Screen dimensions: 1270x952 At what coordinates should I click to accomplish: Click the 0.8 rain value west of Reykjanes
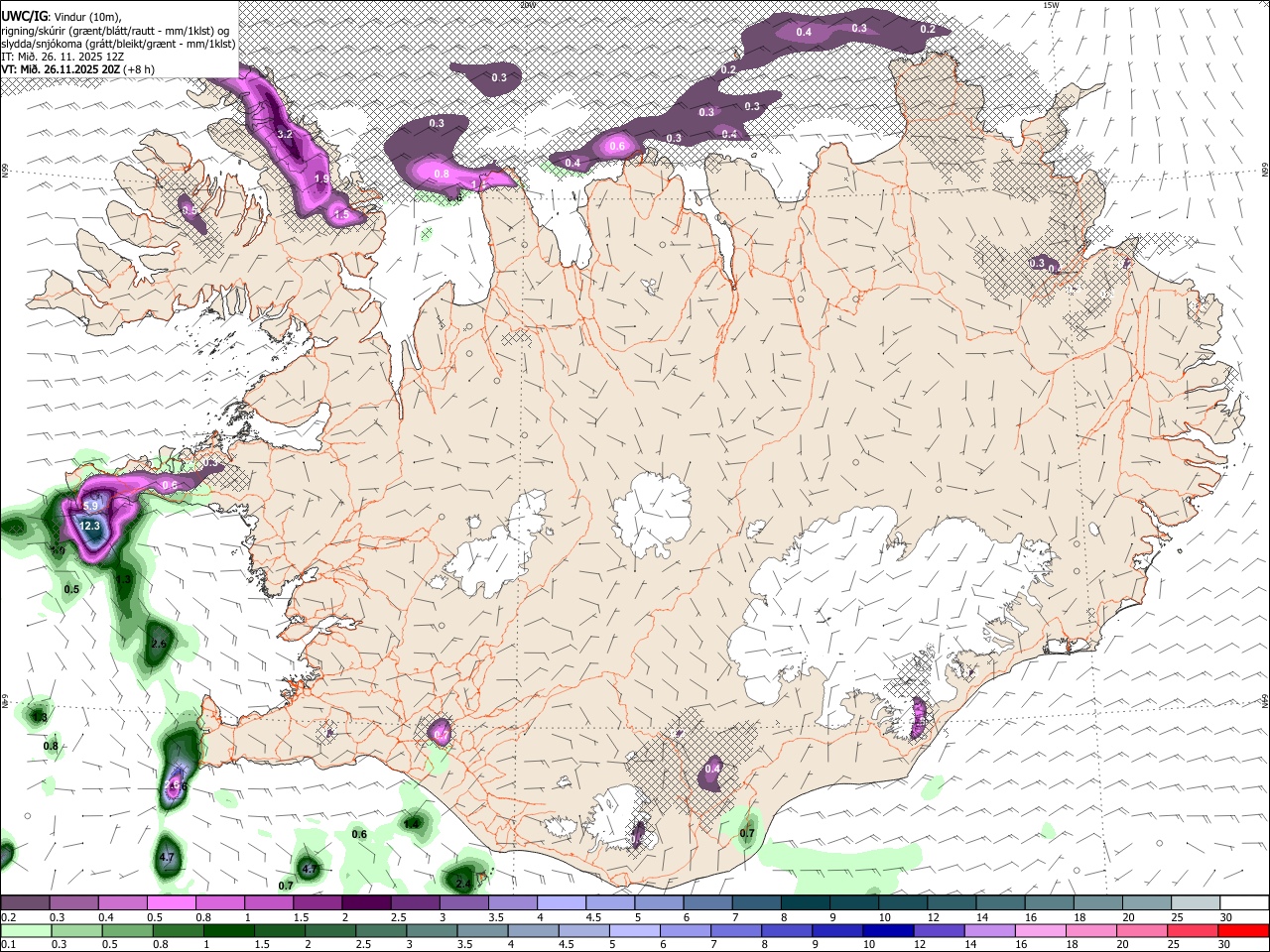point(51,746)
